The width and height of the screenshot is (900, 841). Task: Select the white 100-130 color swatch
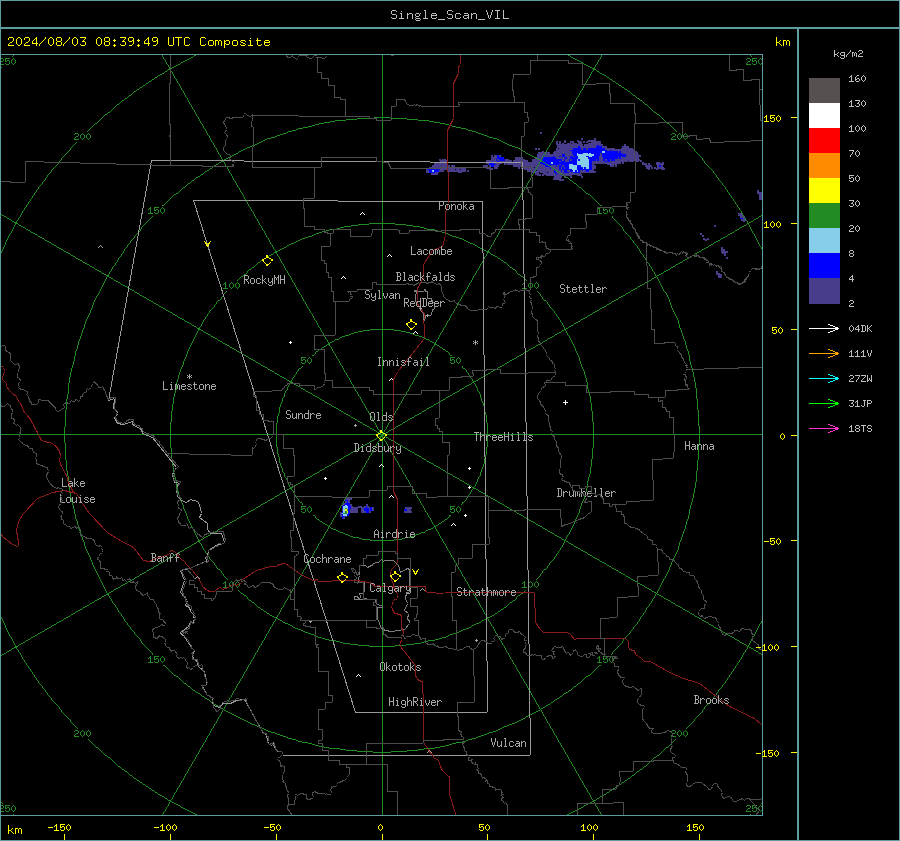(824, 116)
